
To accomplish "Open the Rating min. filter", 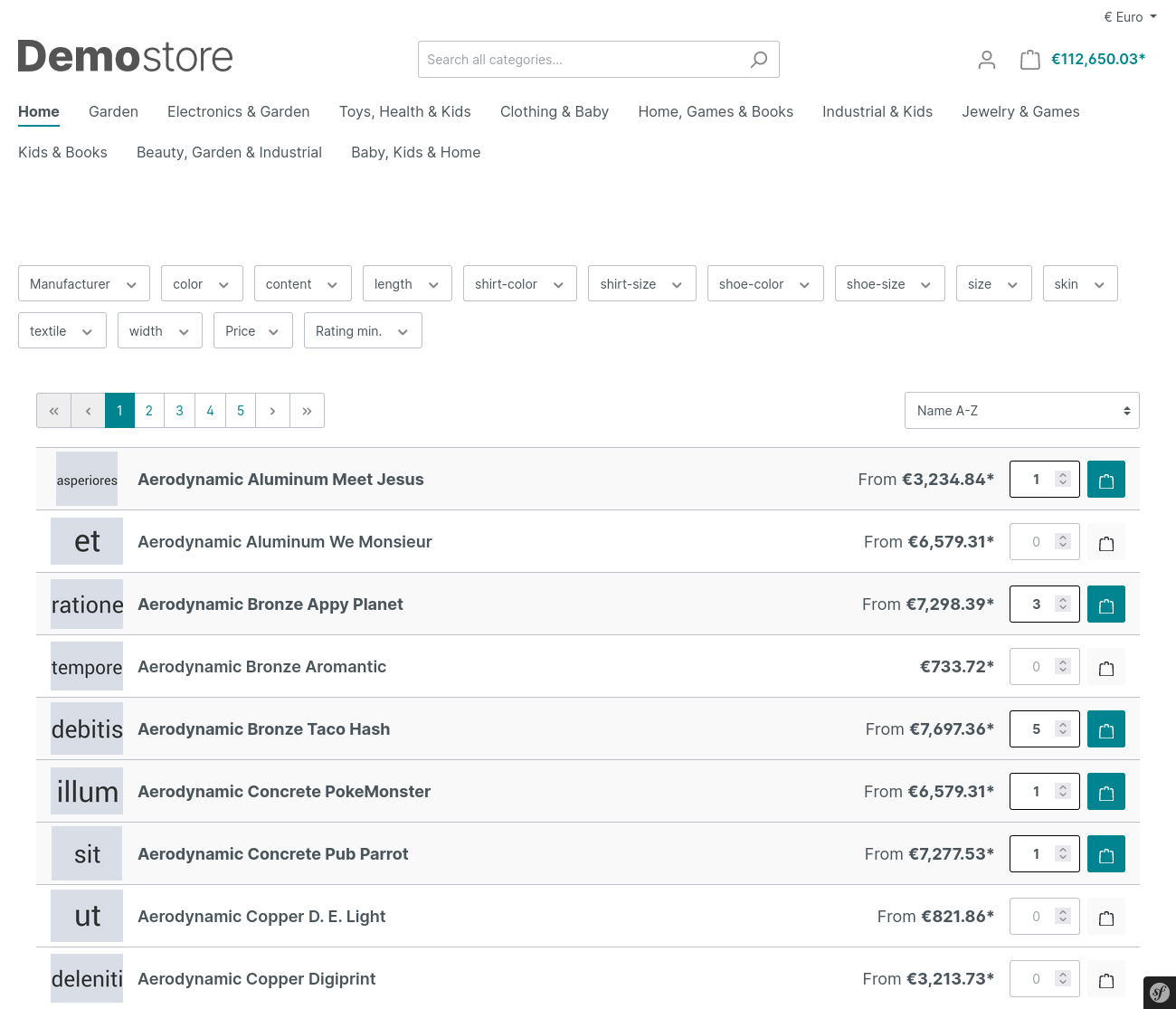I will pyautogui.click(x=363, y=330).
